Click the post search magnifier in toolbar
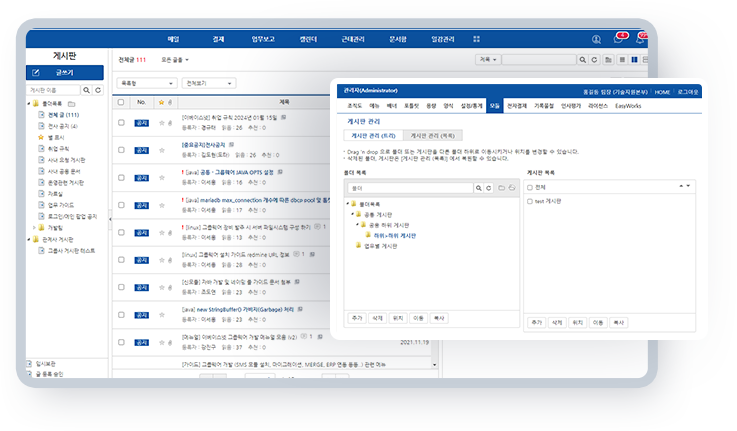The height and width of the screenshot is (431, 737). tap(583, 60)
